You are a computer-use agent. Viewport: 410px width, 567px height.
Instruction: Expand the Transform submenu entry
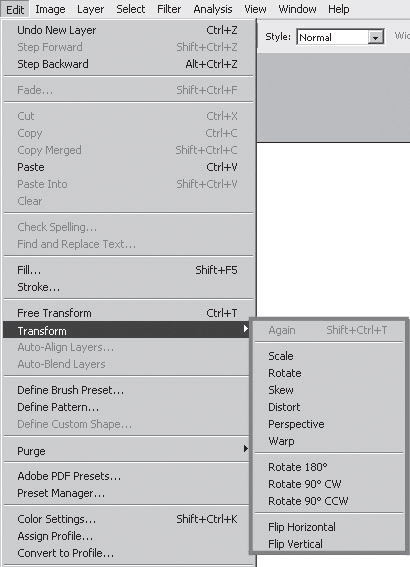coord(126,330)
